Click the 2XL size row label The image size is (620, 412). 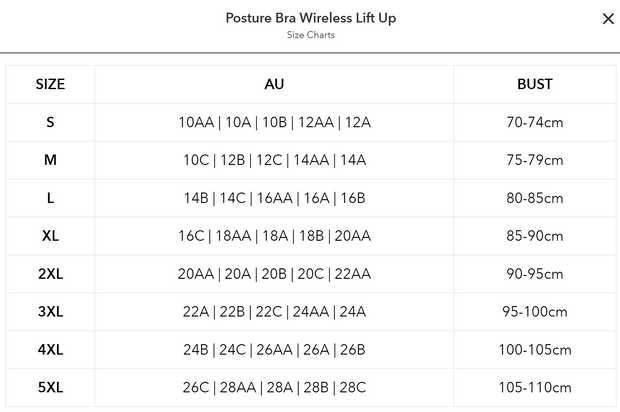coord(50,274)
